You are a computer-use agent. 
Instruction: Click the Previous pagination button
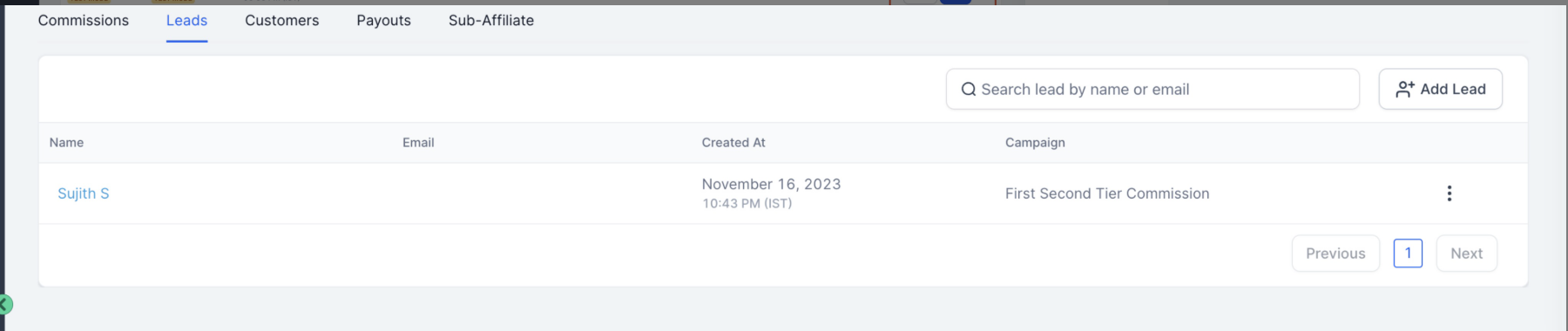[x=1335, y=253]
